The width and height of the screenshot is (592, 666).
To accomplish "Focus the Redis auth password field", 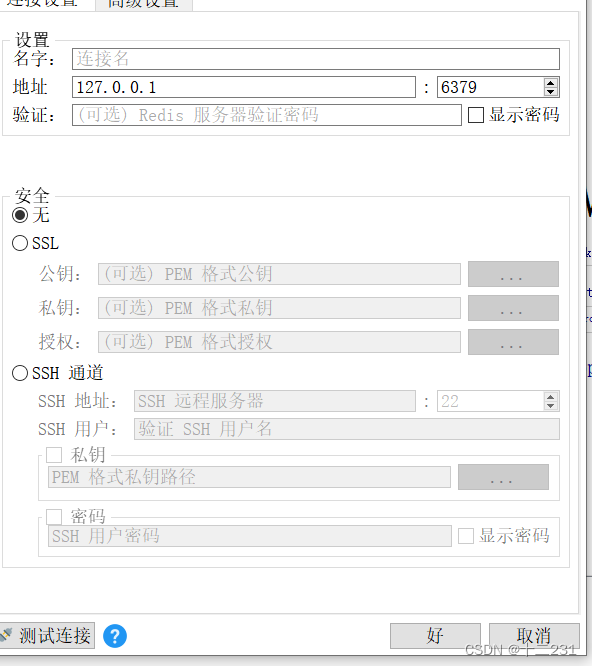I will [x=267, y=115].
